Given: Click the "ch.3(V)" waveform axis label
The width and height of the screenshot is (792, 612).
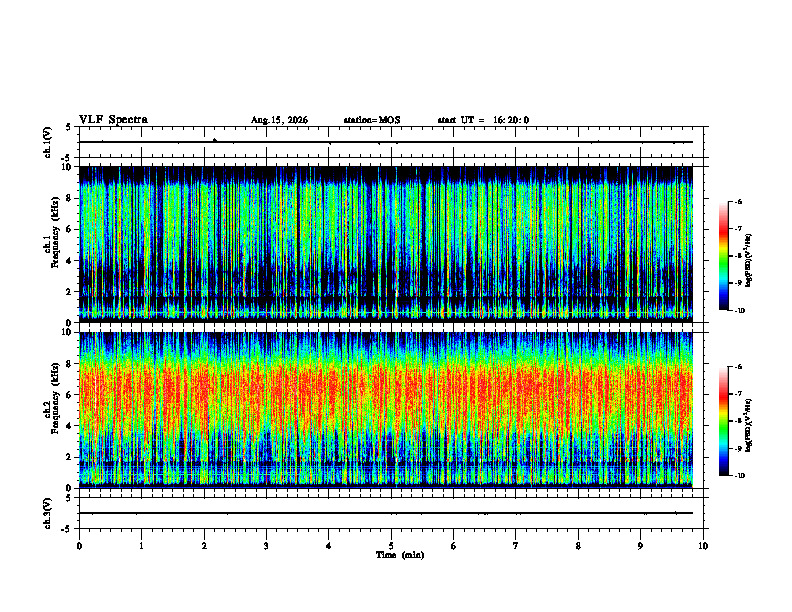Looking at the screenshot, I should (48, 513).
